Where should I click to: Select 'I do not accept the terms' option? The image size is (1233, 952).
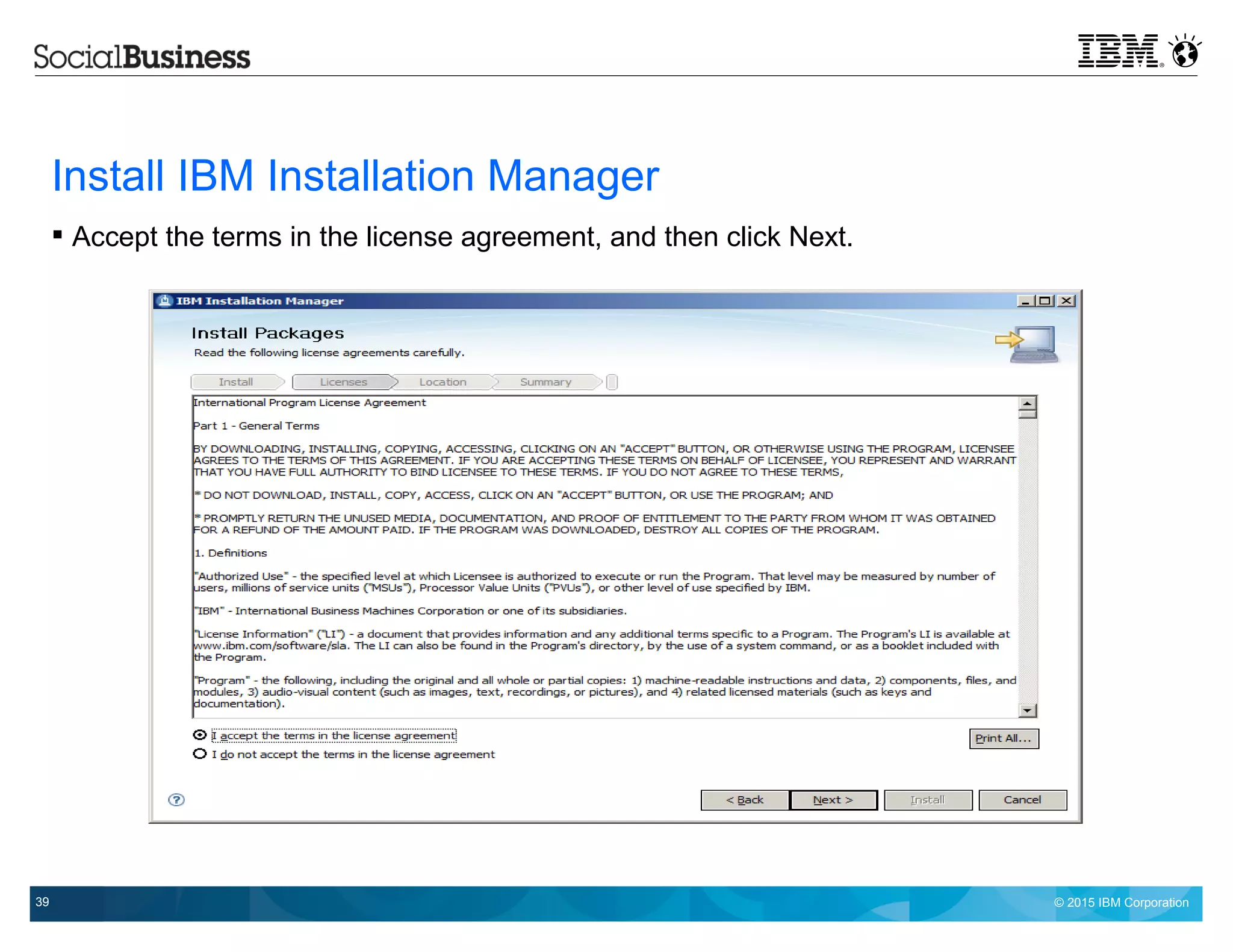200,754
